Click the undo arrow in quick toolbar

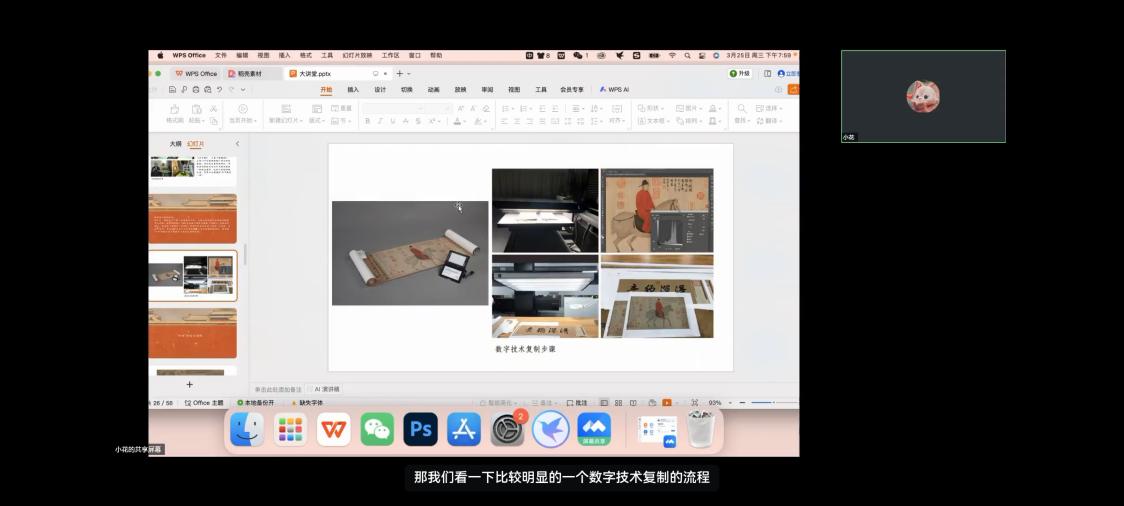coord(219,90)
